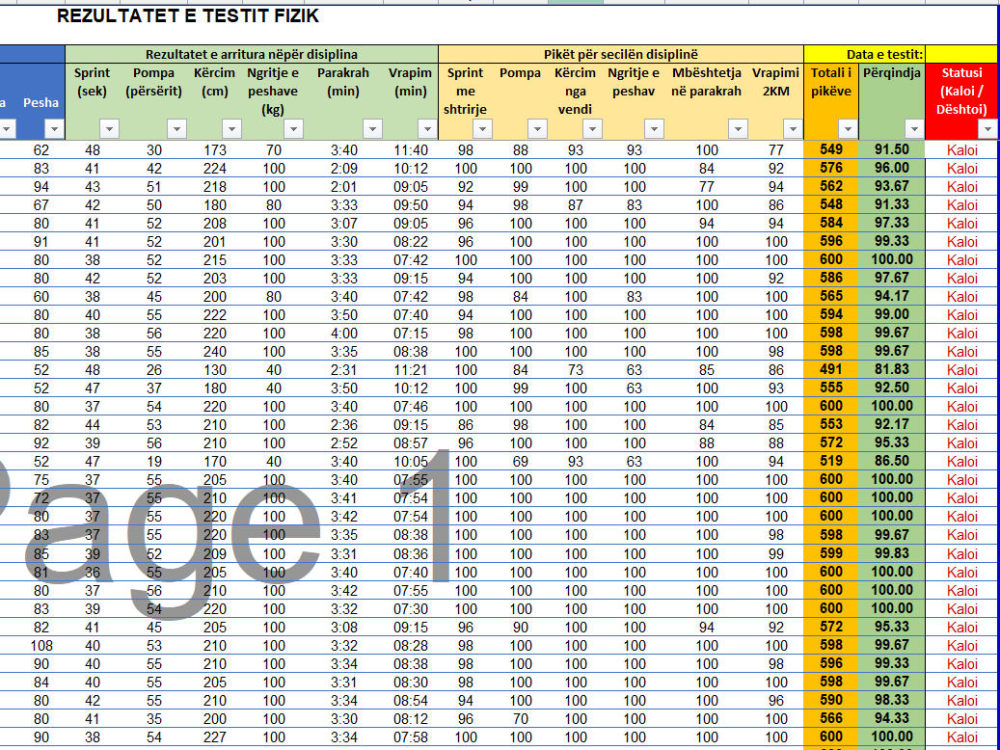Select jump points cell 73
The height and width of the screenshot is (750, 1000).
click(575, 369)
